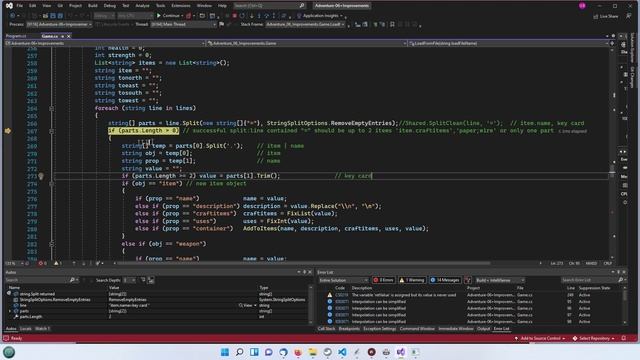Image resolution: width=640 pixels, height=360 pixels.
Task: Open the Debug menu
Action: click(x=109, y=6)
